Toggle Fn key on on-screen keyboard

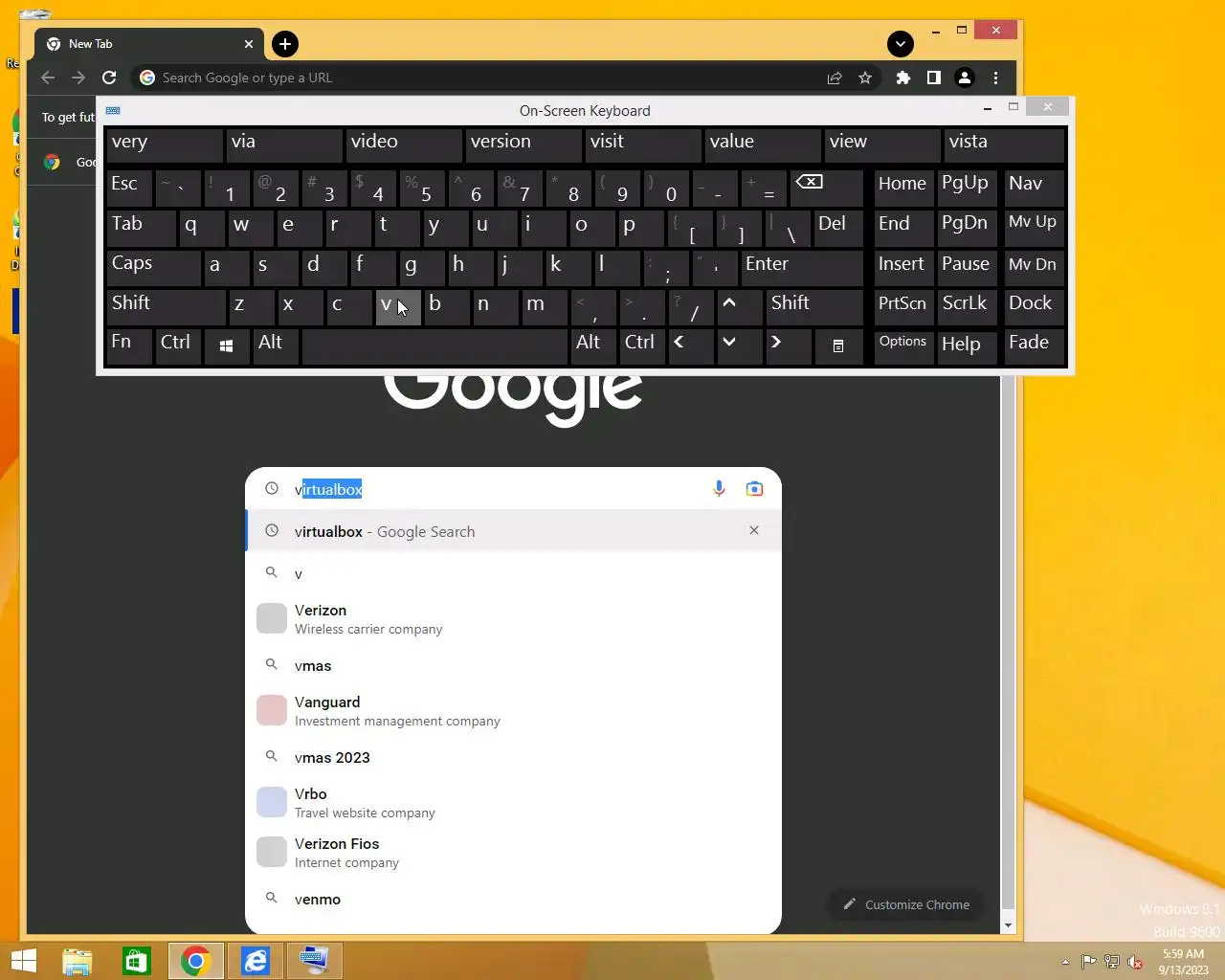(129, 345)
